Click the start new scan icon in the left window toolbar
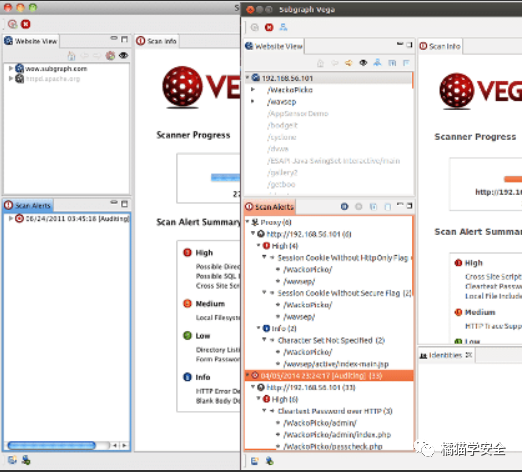The height and width of the screenshot is (472, 522). click(12, 24)
